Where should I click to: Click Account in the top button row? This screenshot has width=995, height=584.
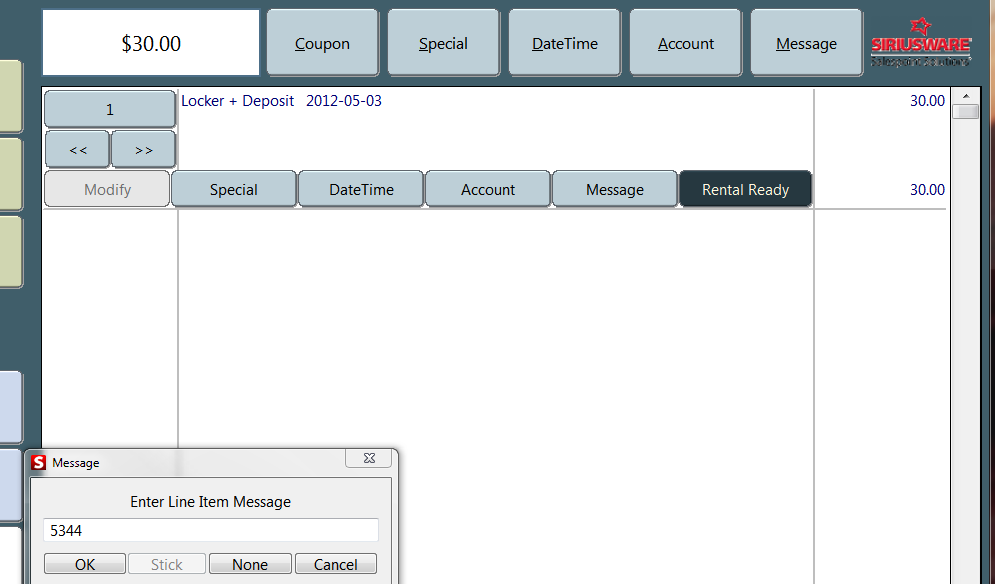[685, 42]
